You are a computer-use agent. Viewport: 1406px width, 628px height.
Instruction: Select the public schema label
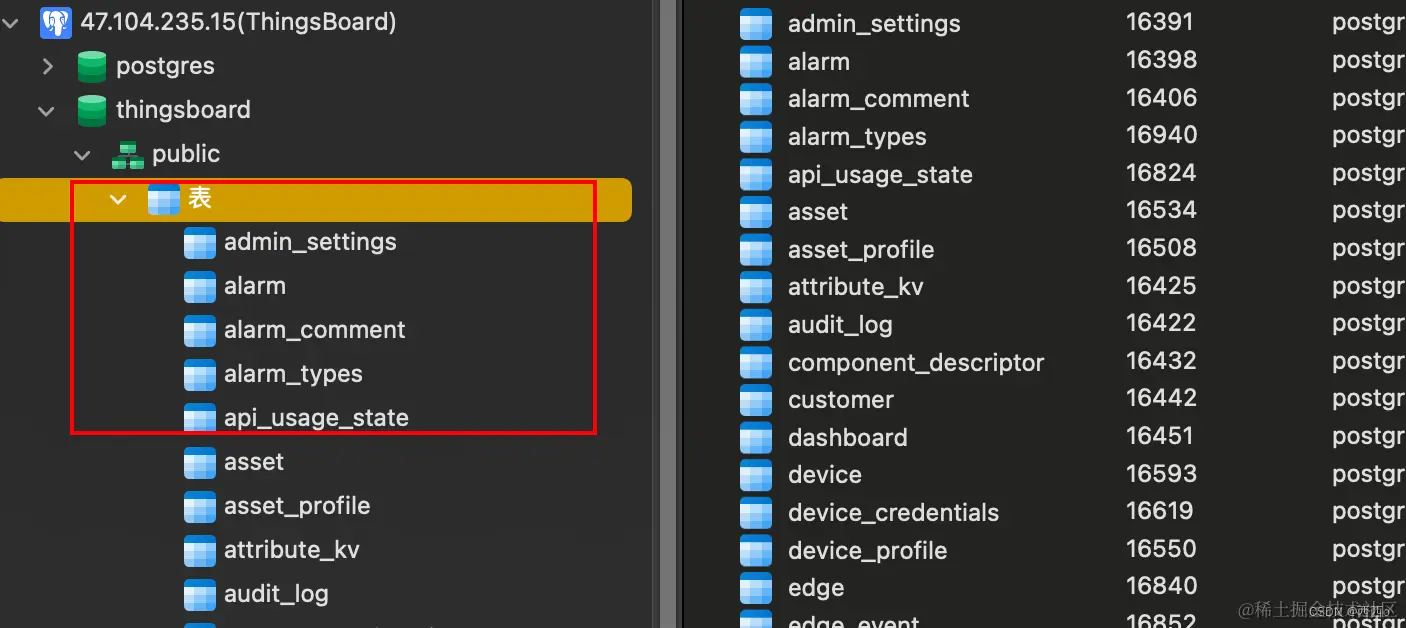(x=186, y=154)
